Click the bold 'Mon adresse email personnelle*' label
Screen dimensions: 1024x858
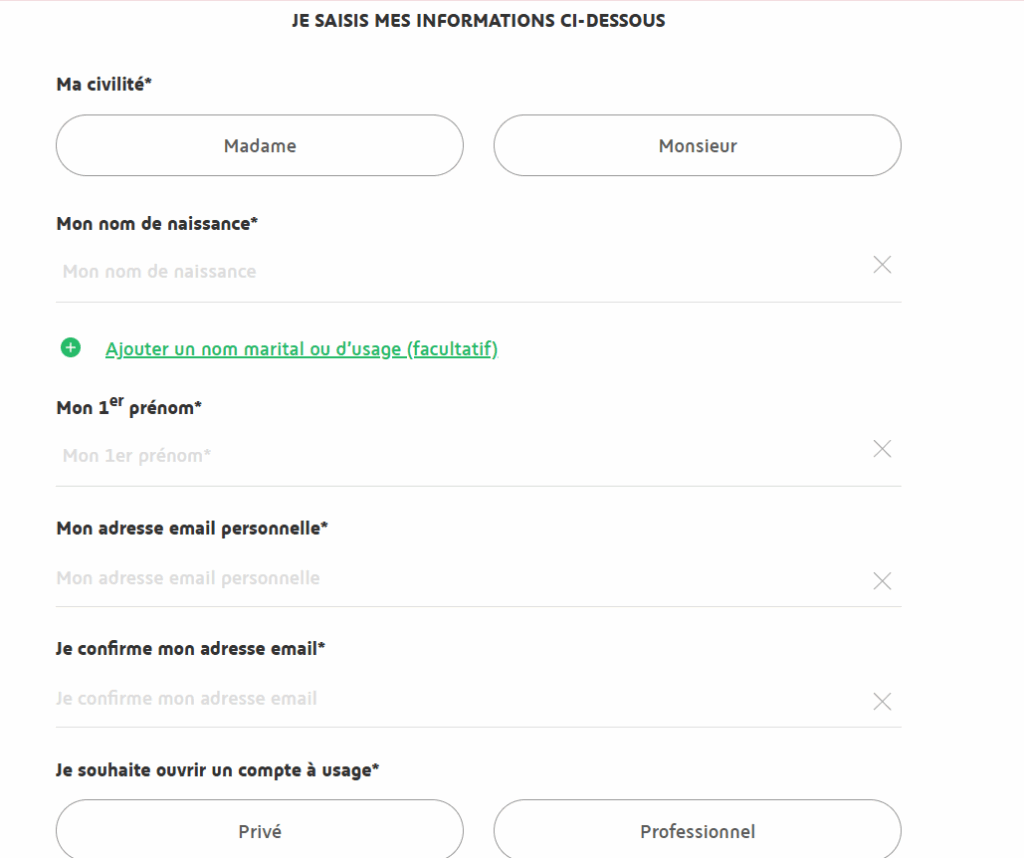[x=192, y=527]
